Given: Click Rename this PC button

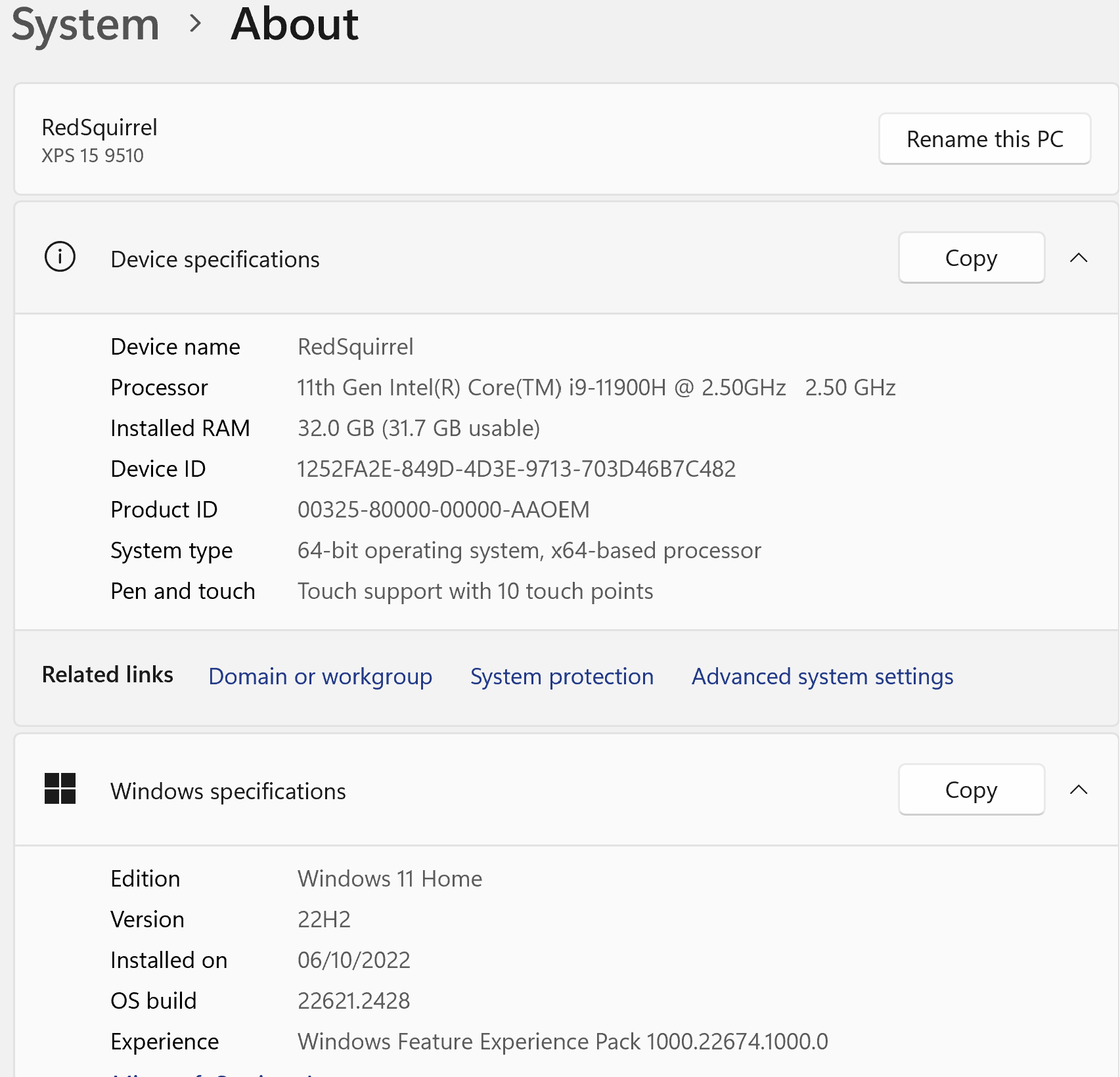Looking at the screenshot, I should 984,139.
